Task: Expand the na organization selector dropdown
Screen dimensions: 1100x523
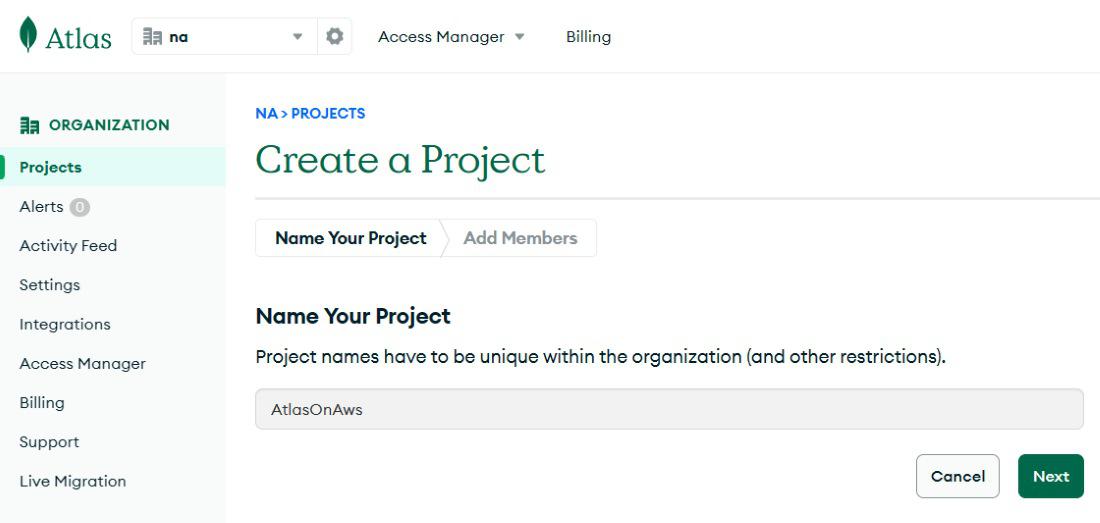Action: 297,37
